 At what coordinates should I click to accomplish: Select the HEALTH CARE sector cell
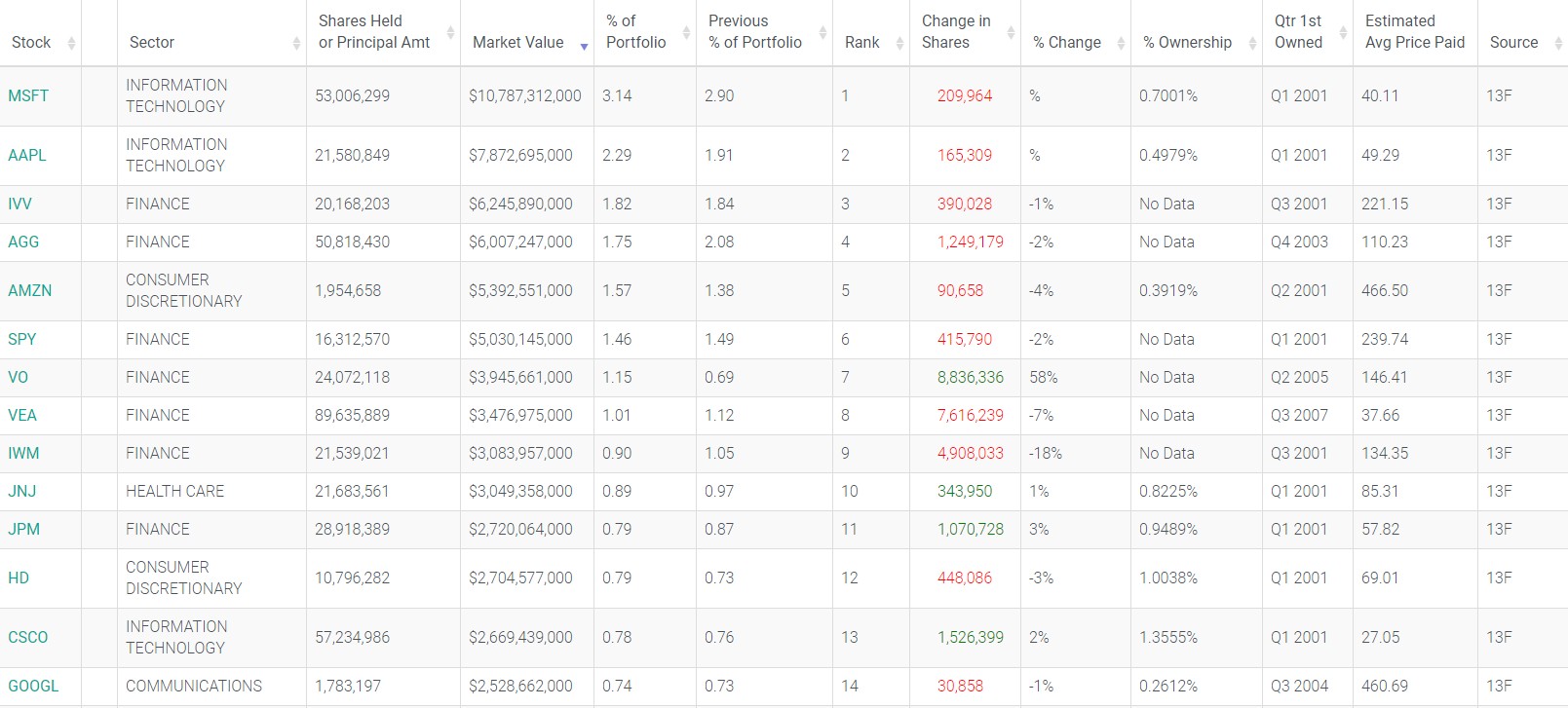[174, 492]
